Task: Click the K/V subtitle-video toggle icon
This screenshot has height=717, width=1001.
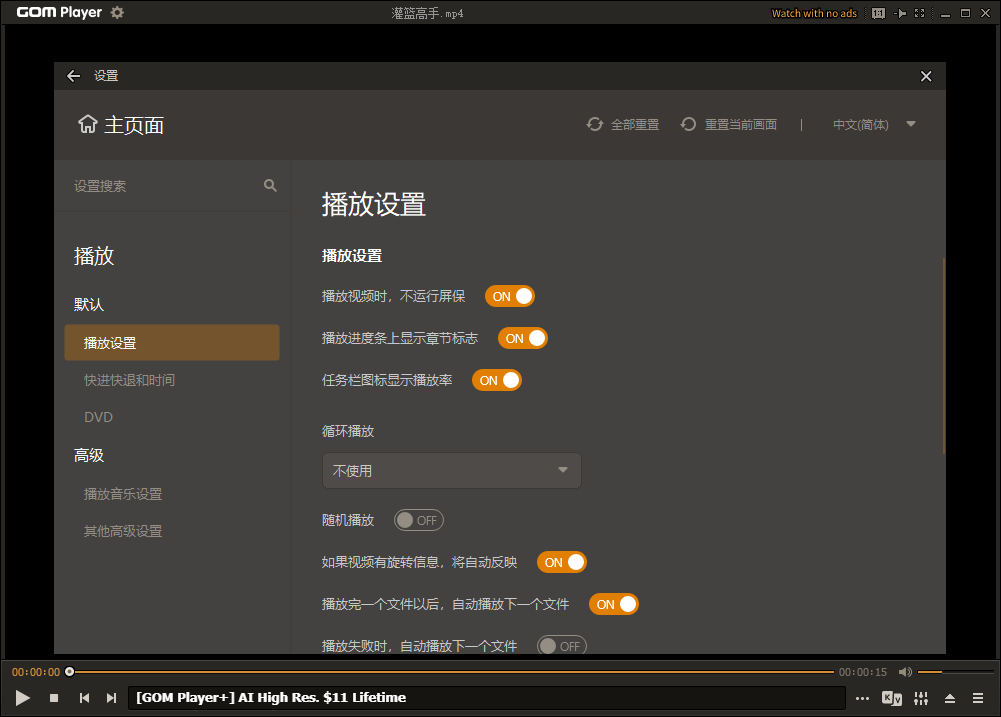Action: coord(890,698)
